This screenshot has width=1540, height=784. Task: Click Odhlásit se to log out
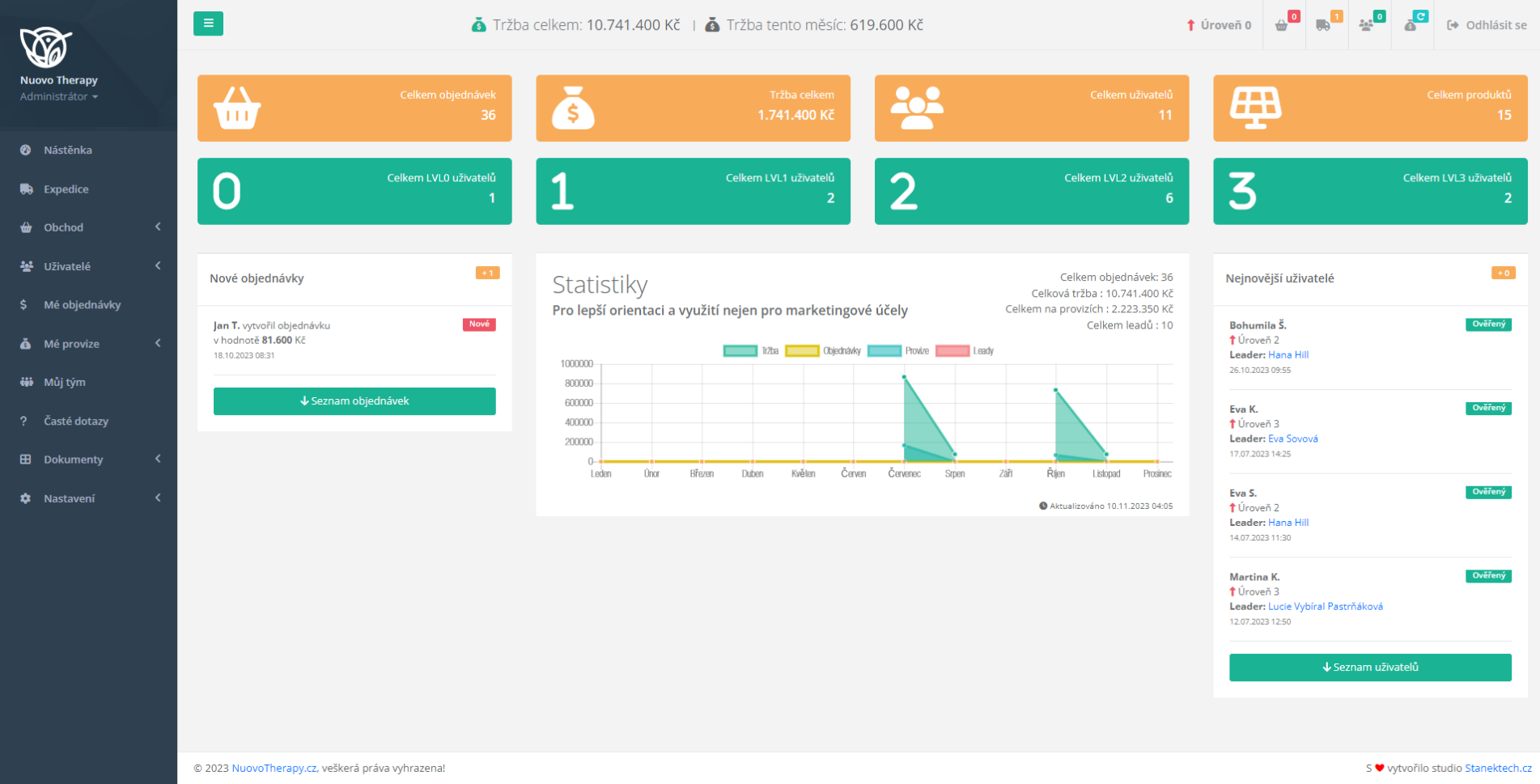tap(1487, 25)
